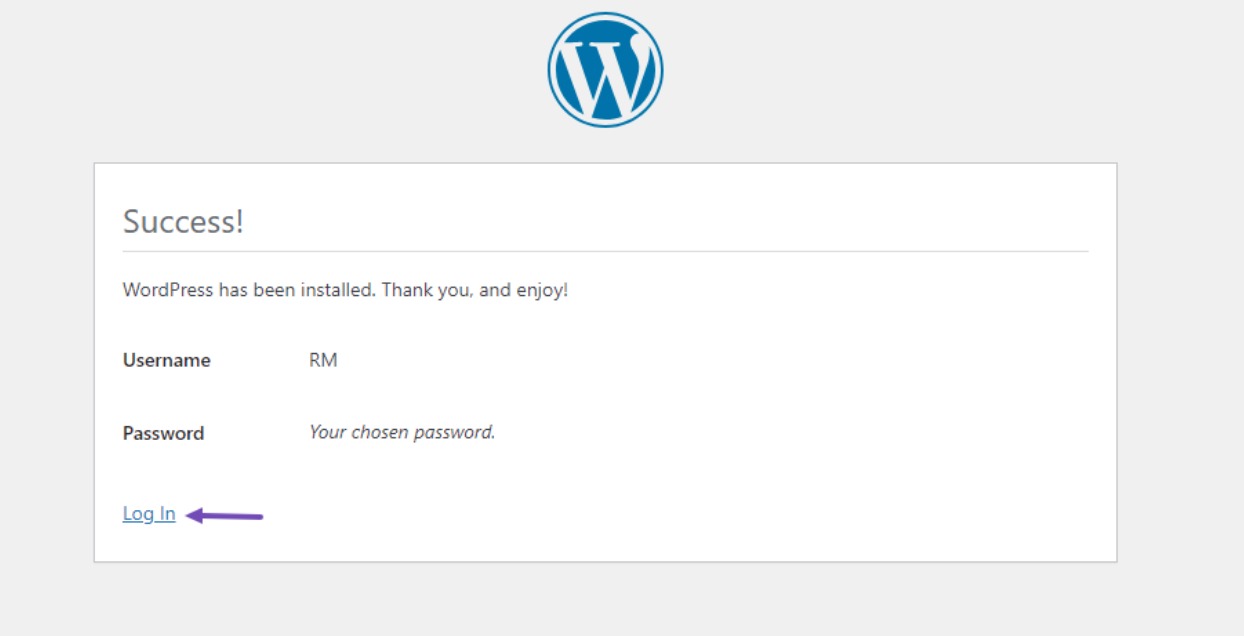Click the word 'password.' in italic text
Screen dimensions: 1244x636
[459, 433]
